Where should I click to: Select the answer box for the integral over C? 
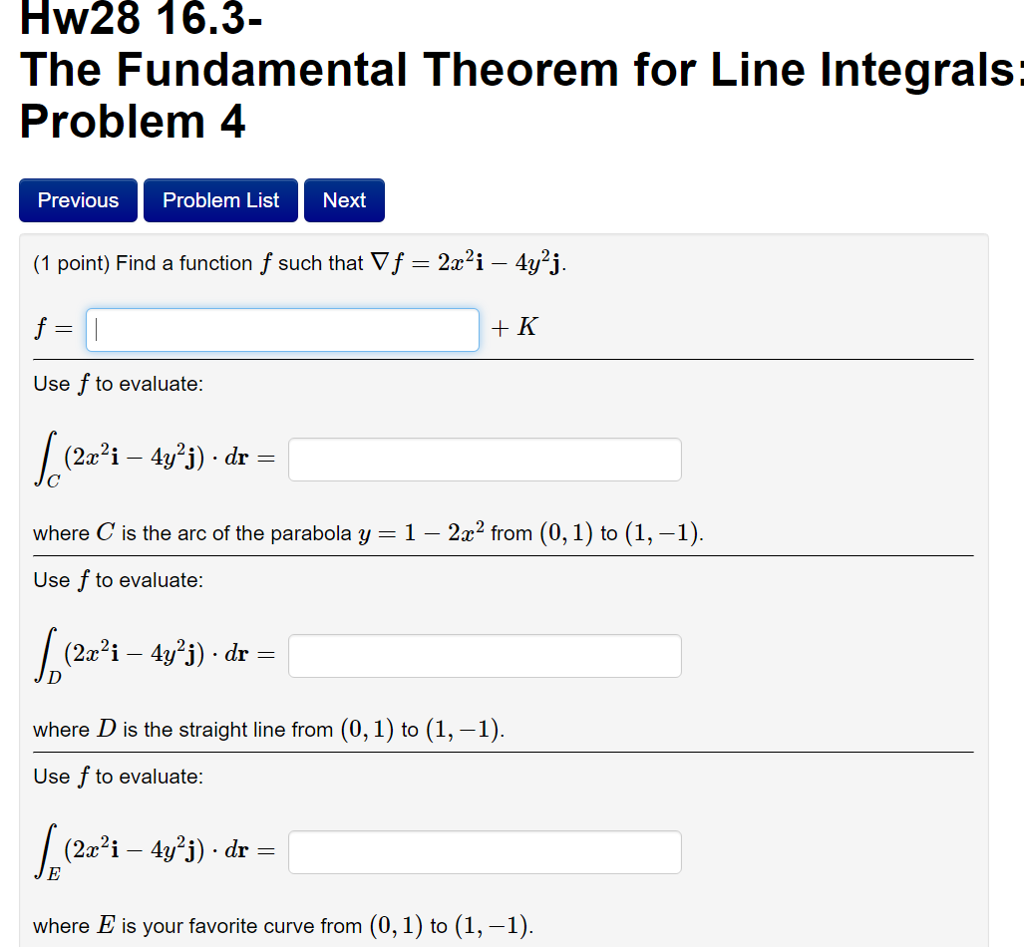click(x=484, y=458)
